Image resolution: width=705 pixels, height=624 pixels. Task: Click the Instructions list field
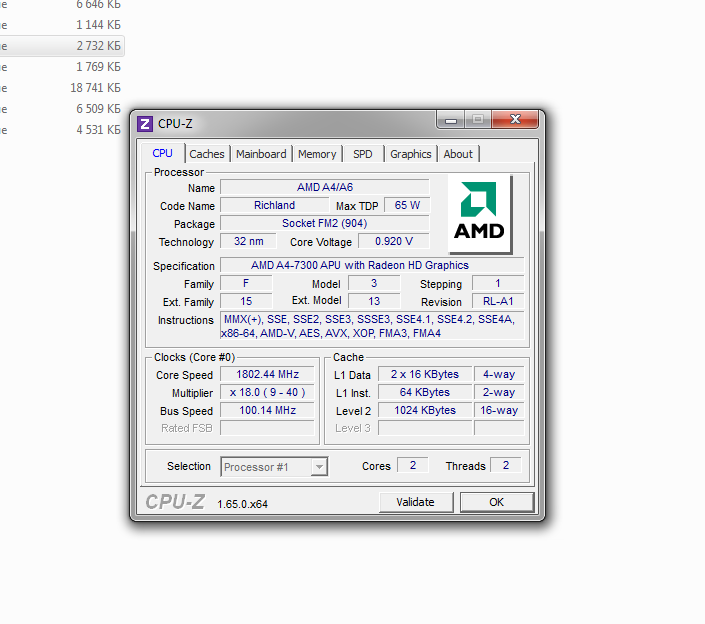point(371,326)
